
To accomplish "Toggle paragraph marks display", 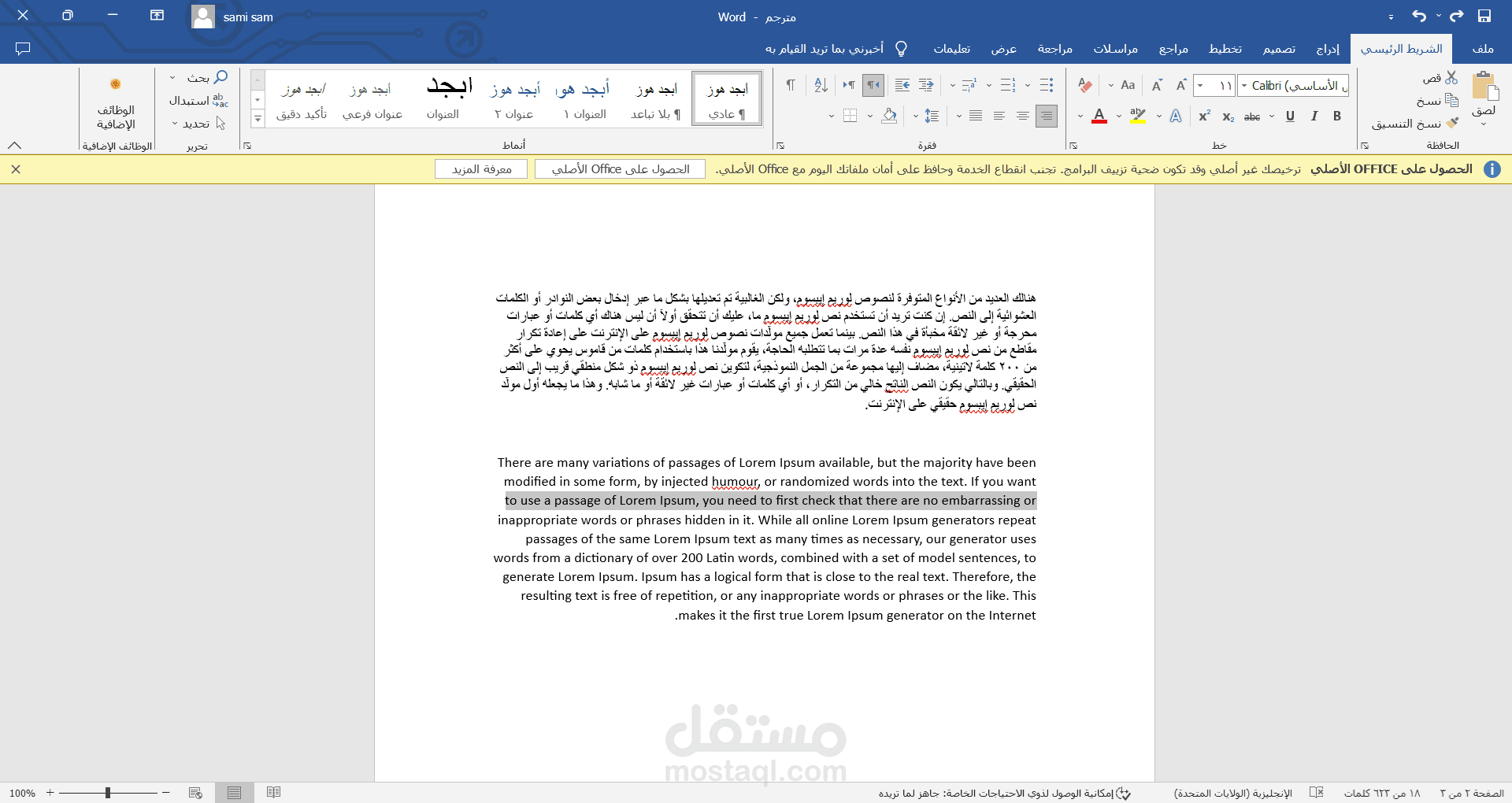I will point(791,85).
